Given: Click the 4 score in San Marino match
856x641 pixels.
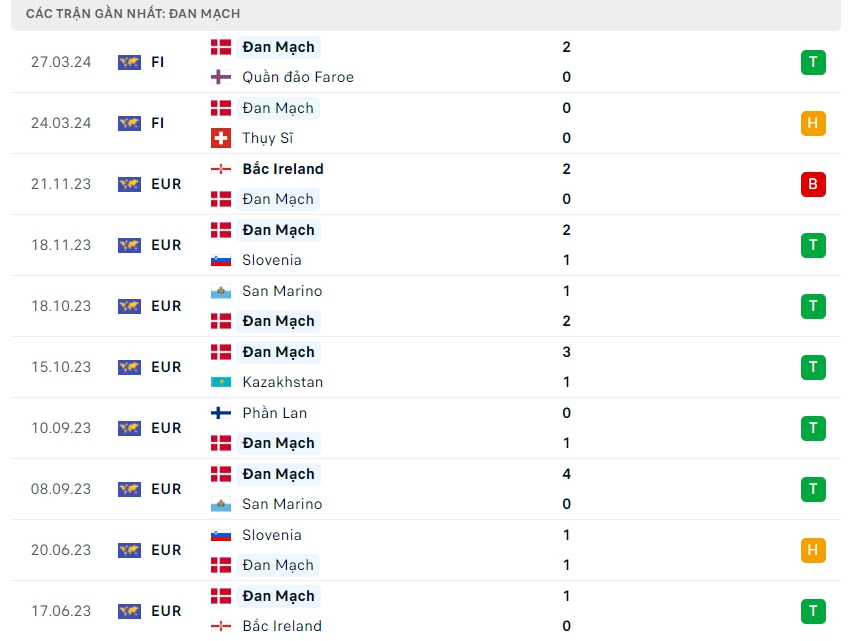Looking at the screenshot, I should click(566, 474).
